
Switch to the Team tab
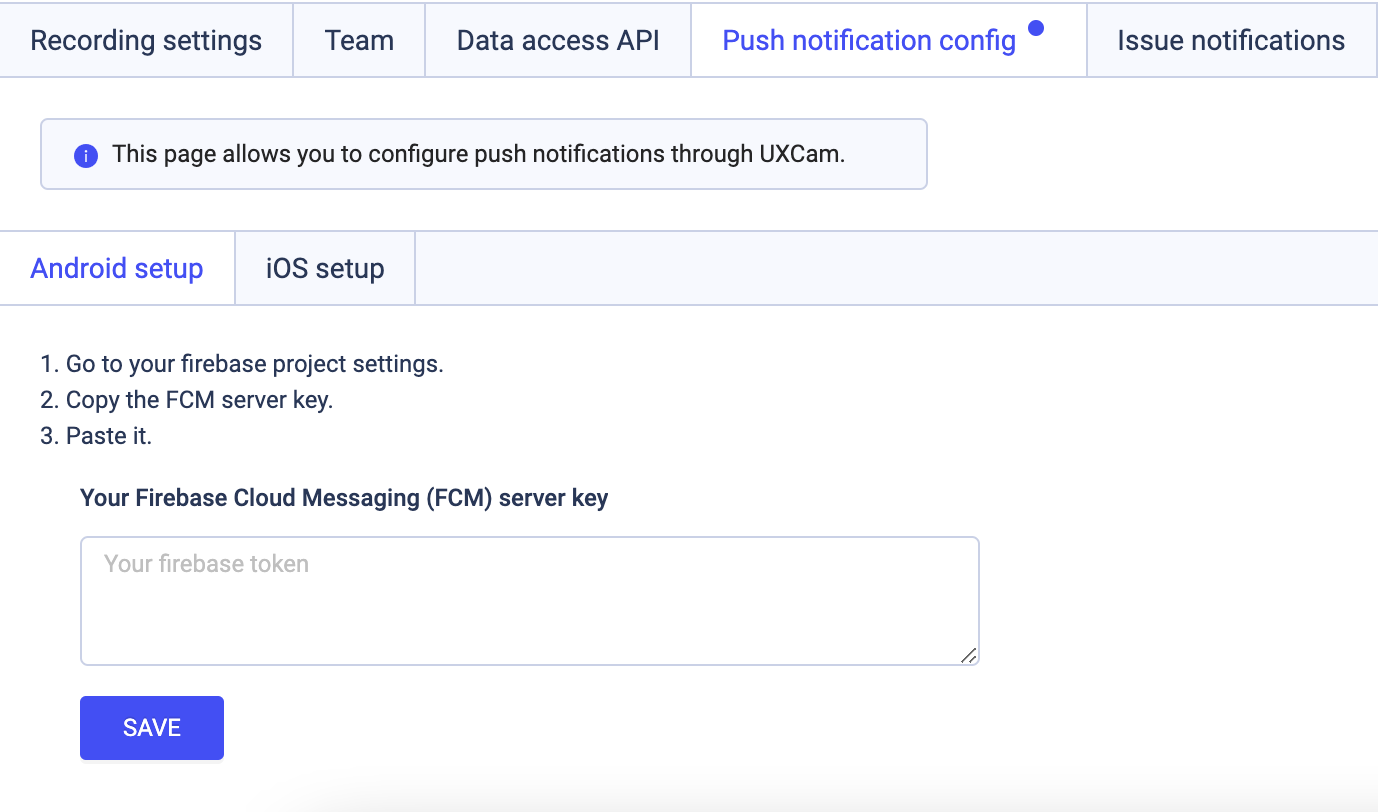pos(359,41)
